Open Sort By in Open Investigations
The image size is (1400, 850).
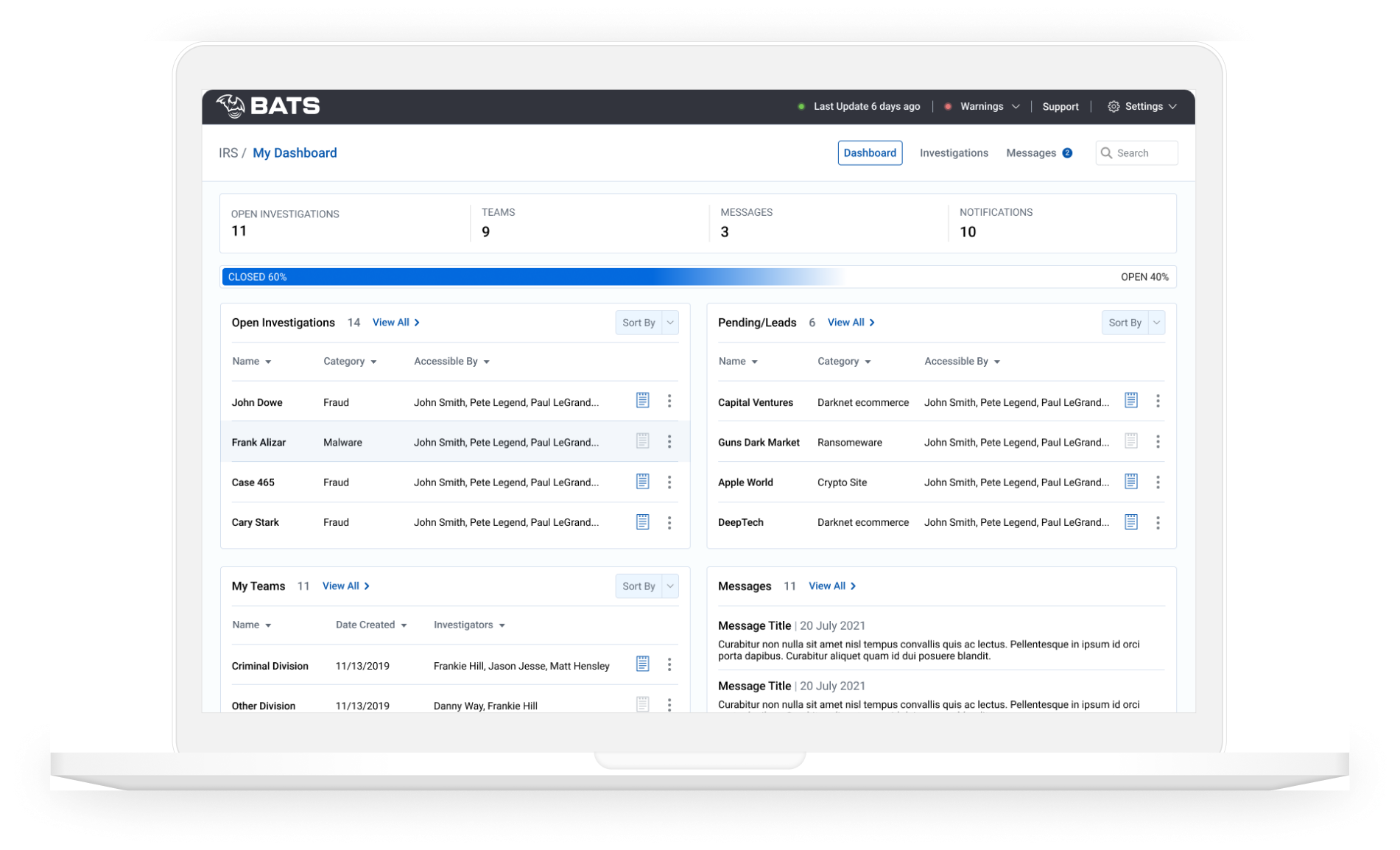click(646, 323)
